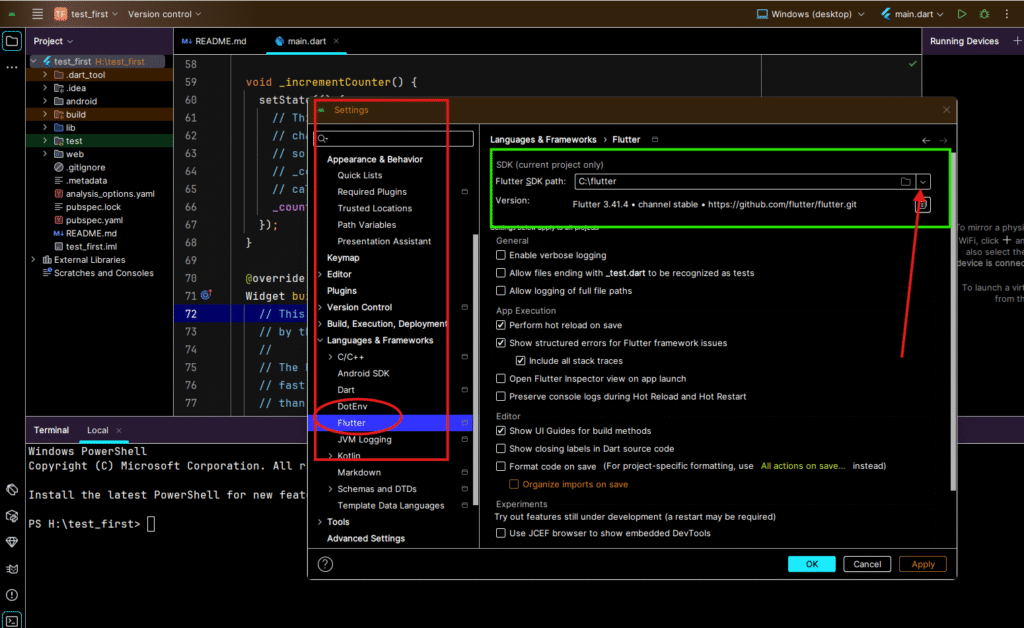Click the OK button in Settings
1024x628 pixels.
811,564
